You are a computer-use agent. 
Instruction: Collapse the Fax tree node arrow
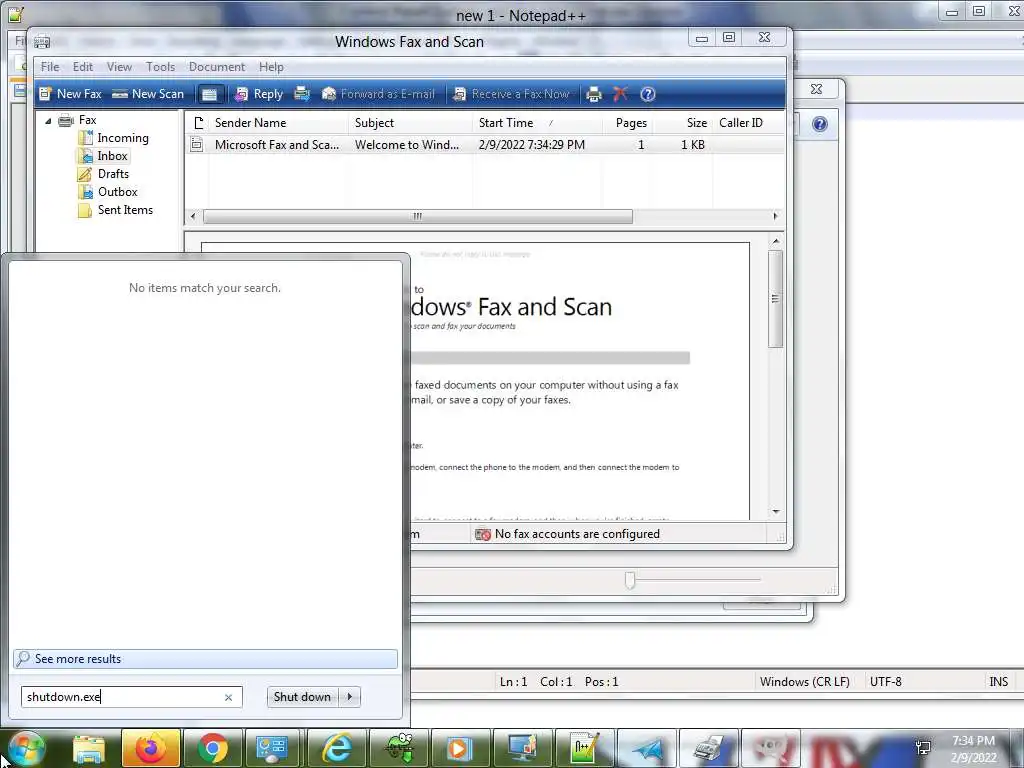click(x=48, y=121)
